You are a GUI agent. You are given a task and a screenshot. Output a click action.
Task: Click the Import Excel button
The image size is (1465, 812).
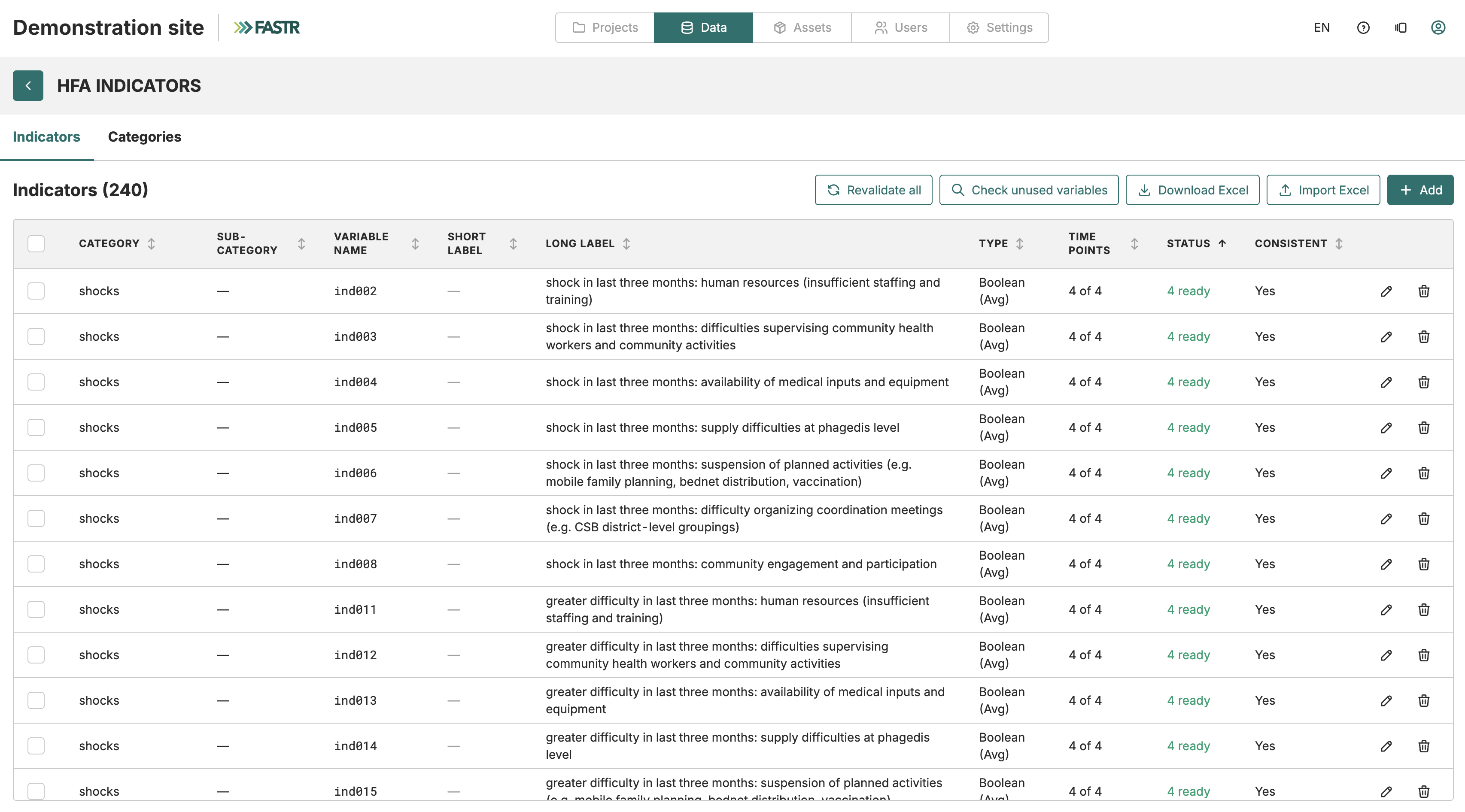tap(1323, 190)
